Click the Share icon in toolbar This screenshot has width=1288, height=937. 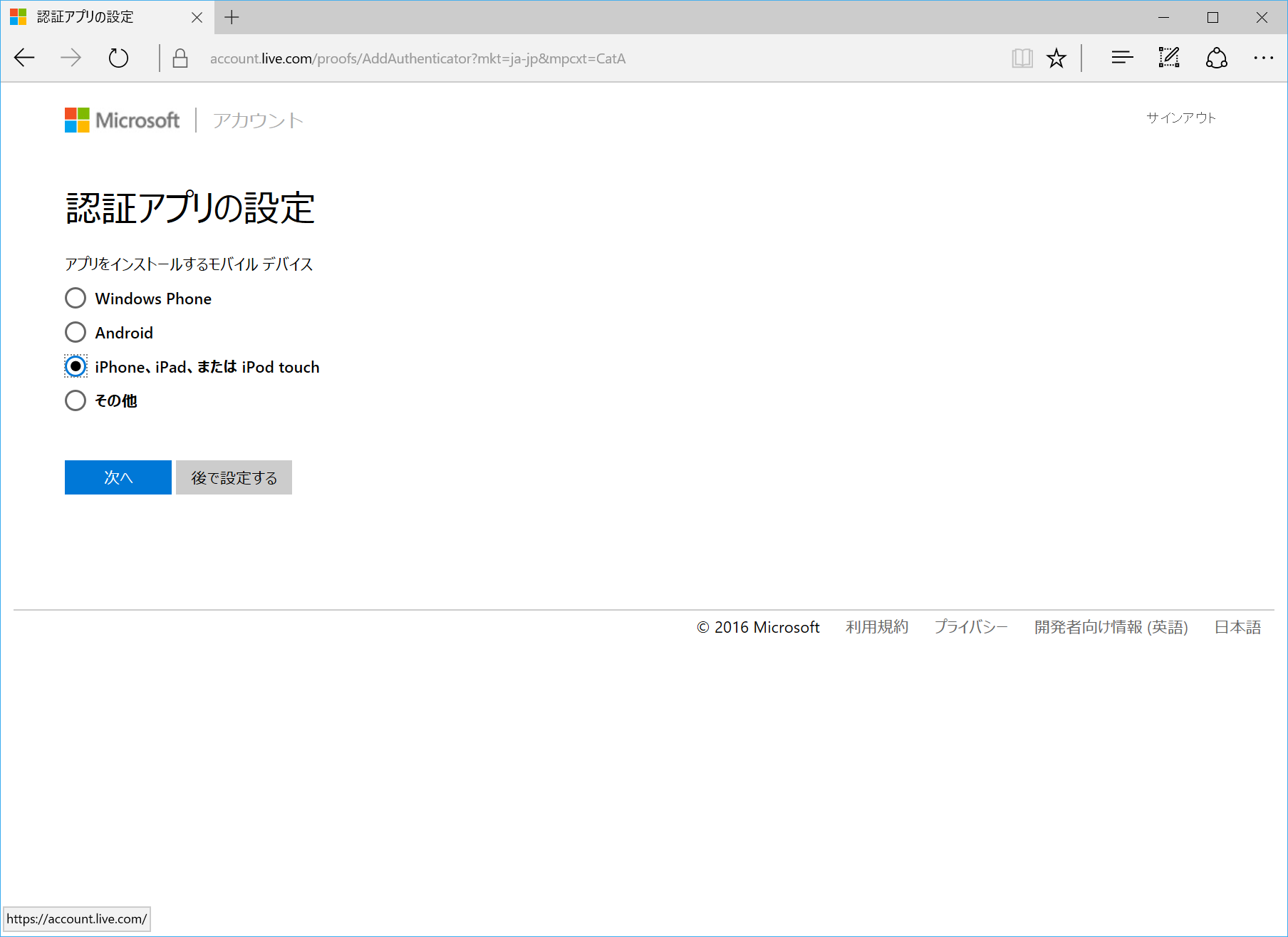pyautogui.click(x=1217, y=58)
